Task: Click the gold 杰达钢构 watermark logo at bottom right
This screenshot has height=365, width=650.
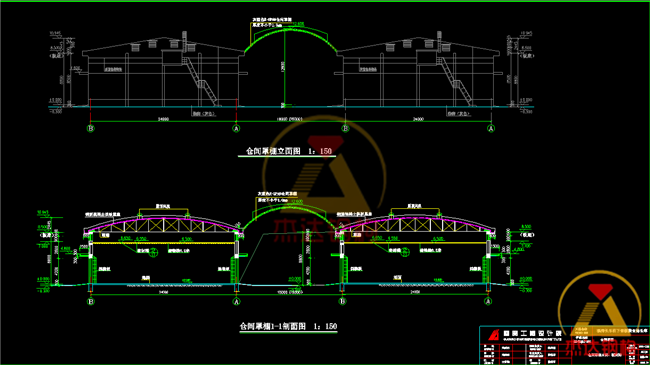Action: [600, 314]
